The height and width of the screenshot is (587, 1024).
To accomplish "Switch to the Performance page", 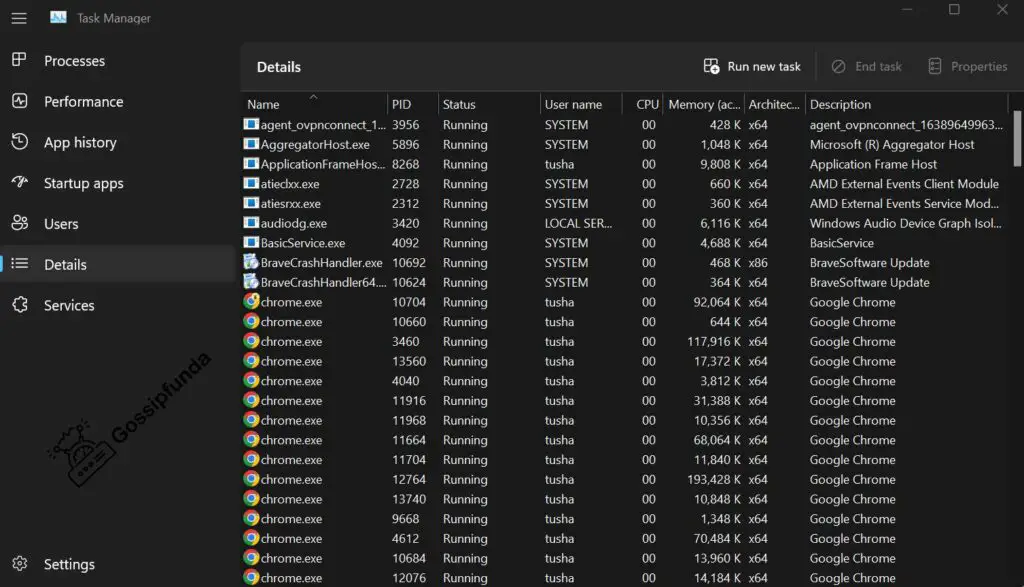I will tap(118, 101).
